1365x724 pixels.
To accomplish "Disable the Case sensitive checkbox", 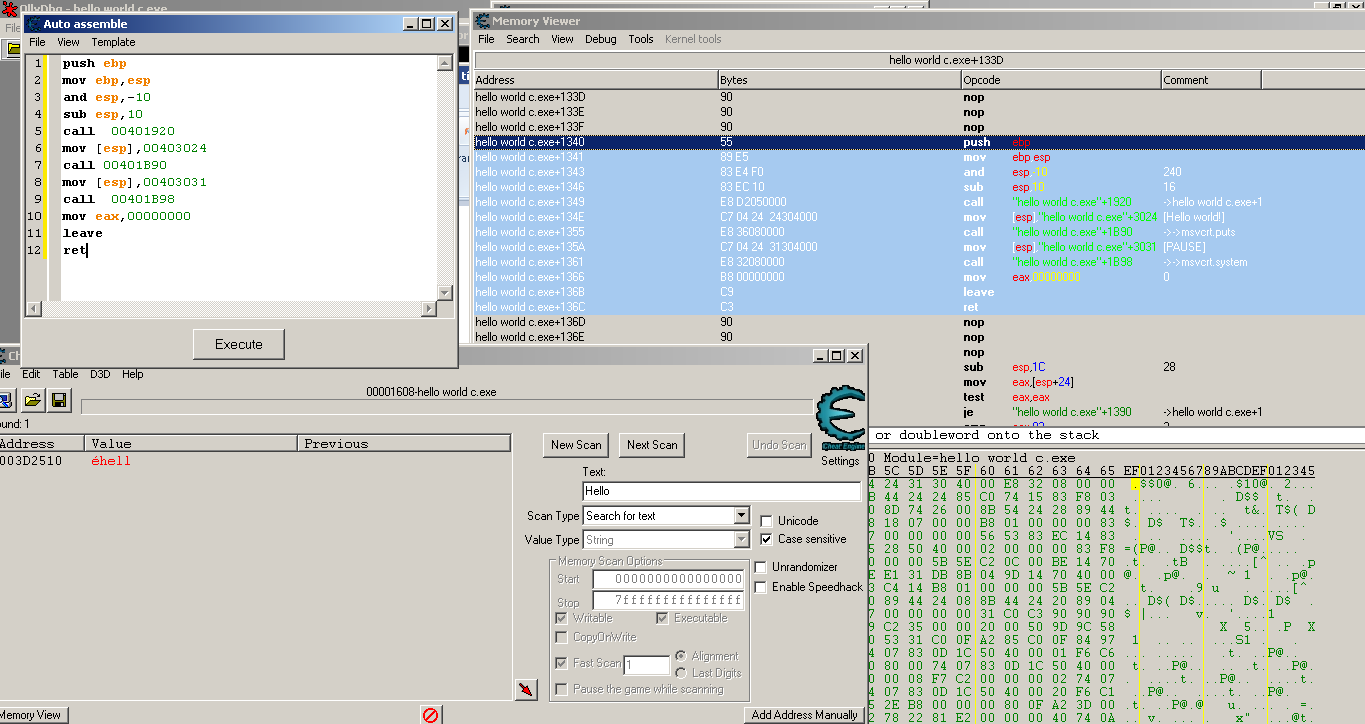I will click(766, 539).
